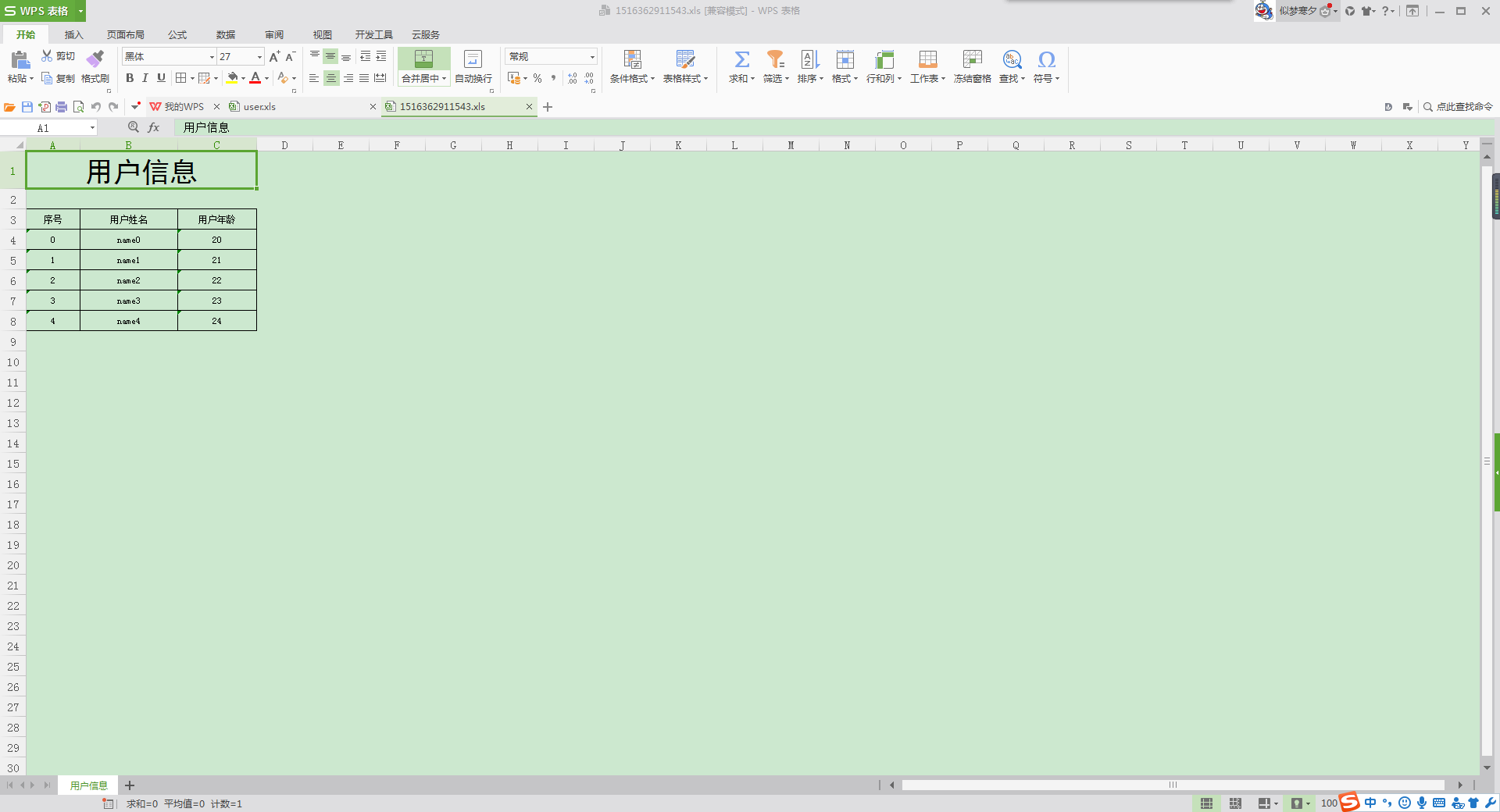
Task: Toggle center horizontal alignment
Action: (x=331, y=78)
